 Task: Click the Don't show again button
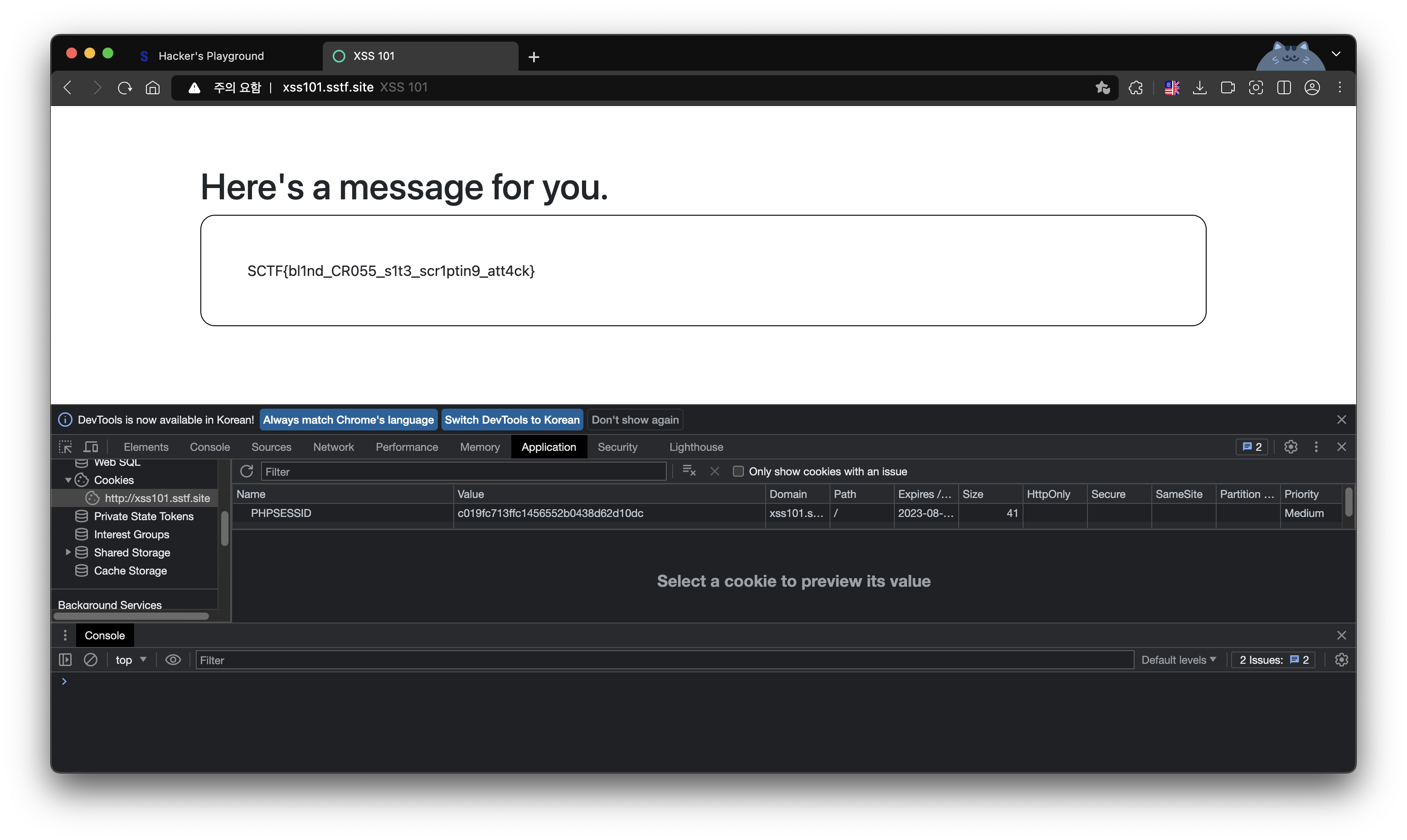pyautogui.click(x=635, y=420)
